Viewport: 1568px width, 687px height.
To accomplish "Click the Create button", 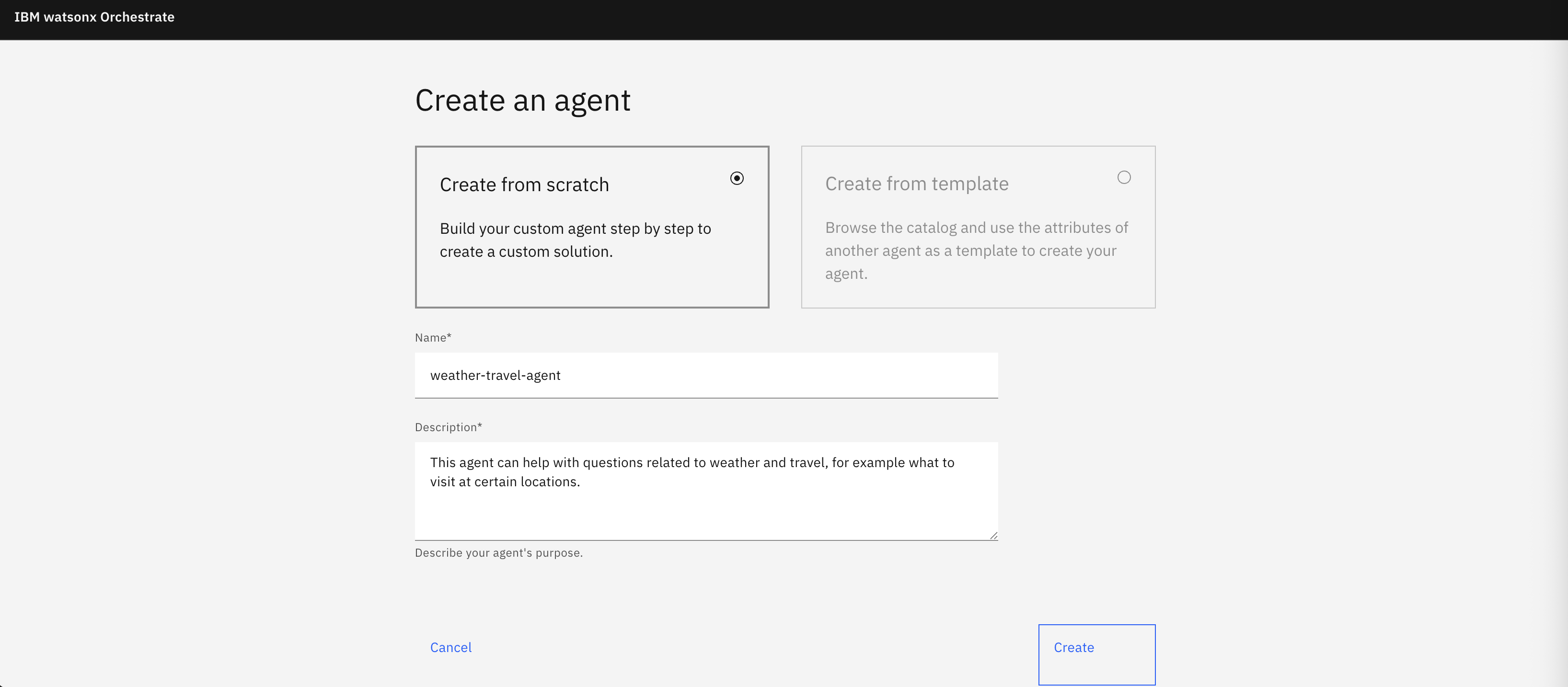I will [1096, 655].
